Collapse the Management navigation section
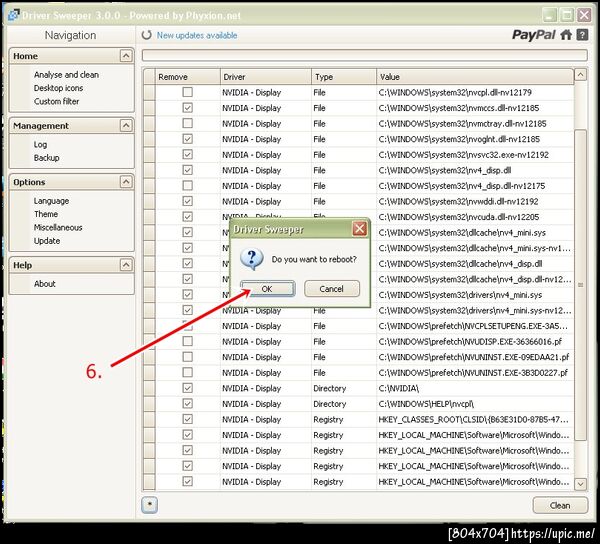Image resolution: width=600 pixels, height=544 pixels. click(126, 125)
